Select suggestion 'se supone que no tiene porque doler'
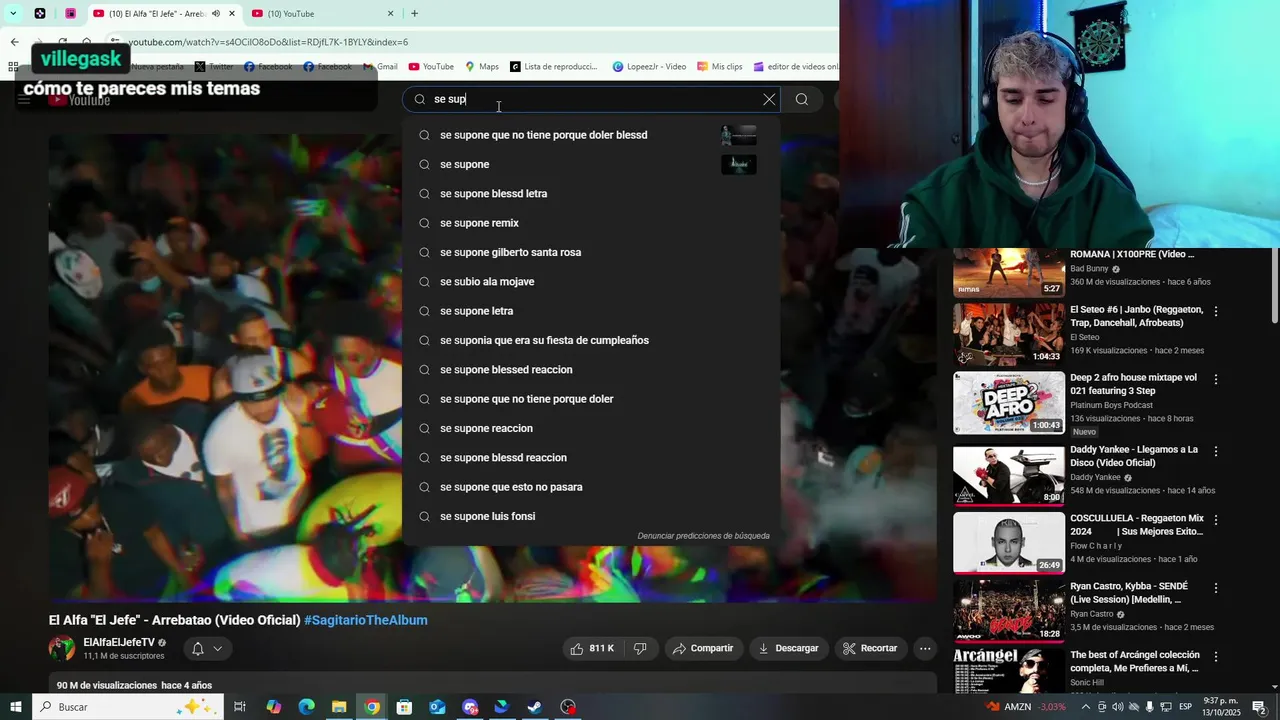Screen dimensions: 1280x720 click(591, 399)
